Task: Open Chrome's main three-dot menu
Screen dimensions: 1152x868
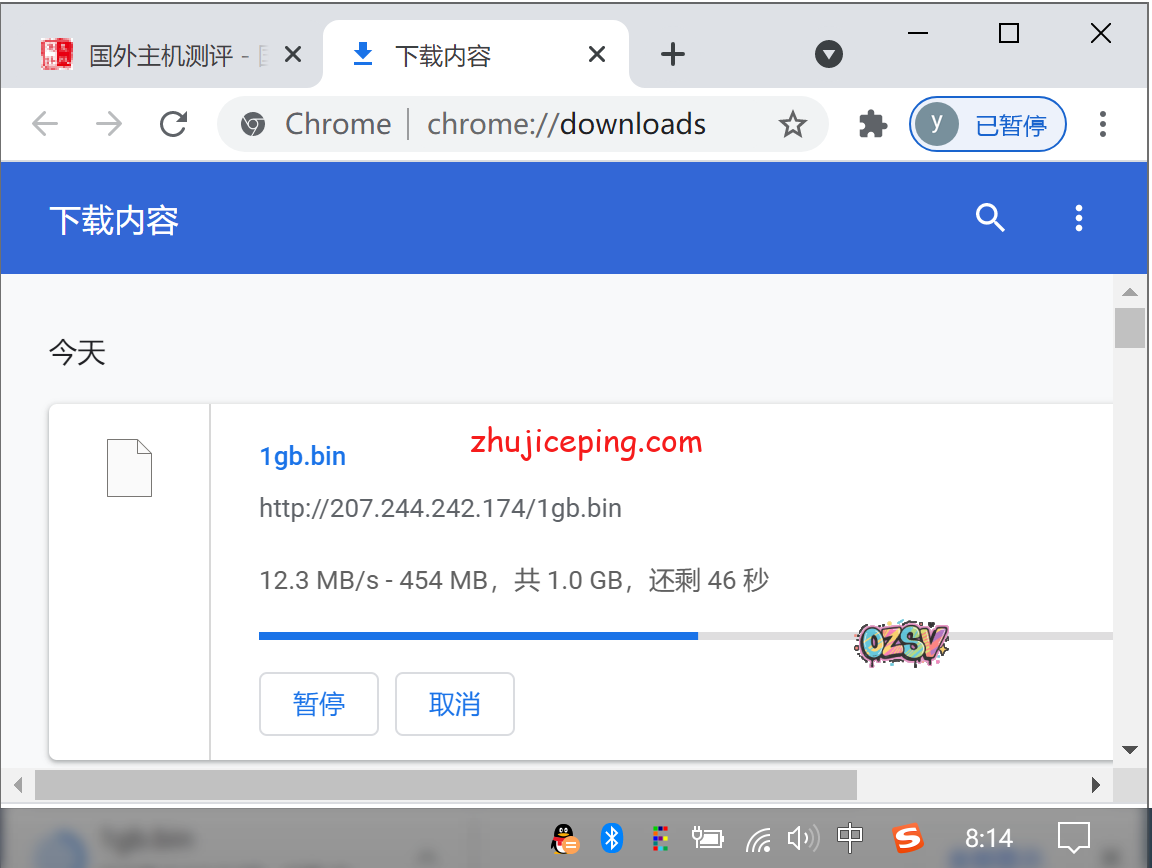Action: pos(1102,124)
